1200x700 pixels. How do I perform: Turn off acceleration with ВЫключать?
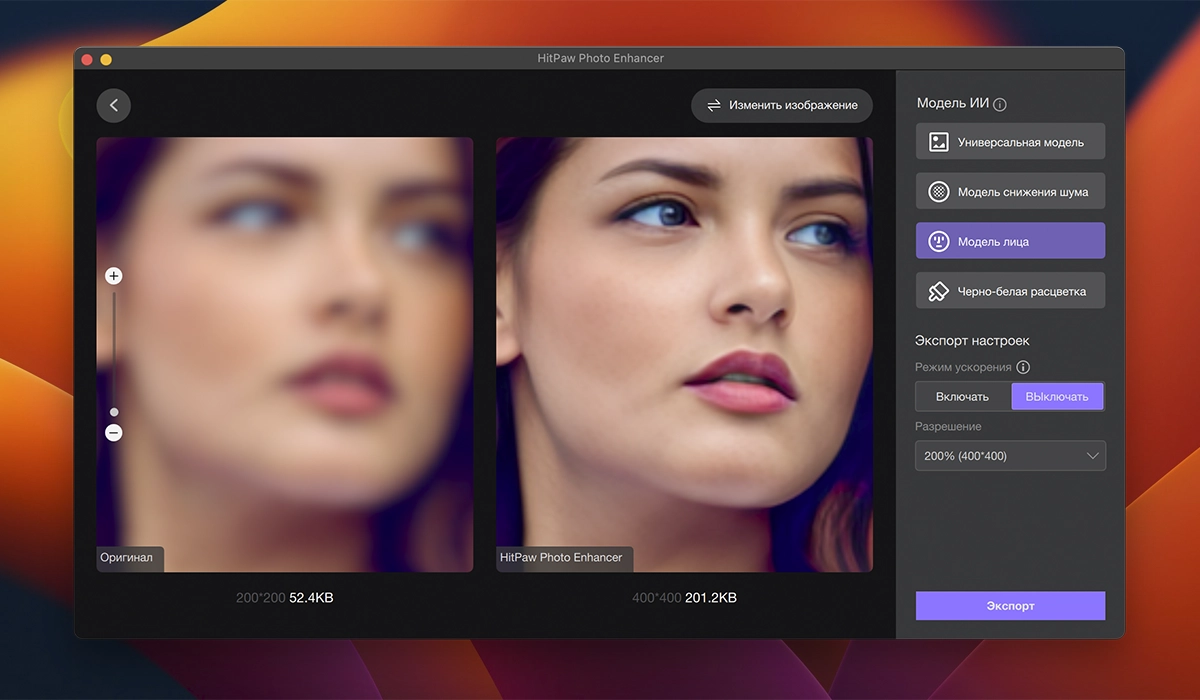coord(1057,397)
